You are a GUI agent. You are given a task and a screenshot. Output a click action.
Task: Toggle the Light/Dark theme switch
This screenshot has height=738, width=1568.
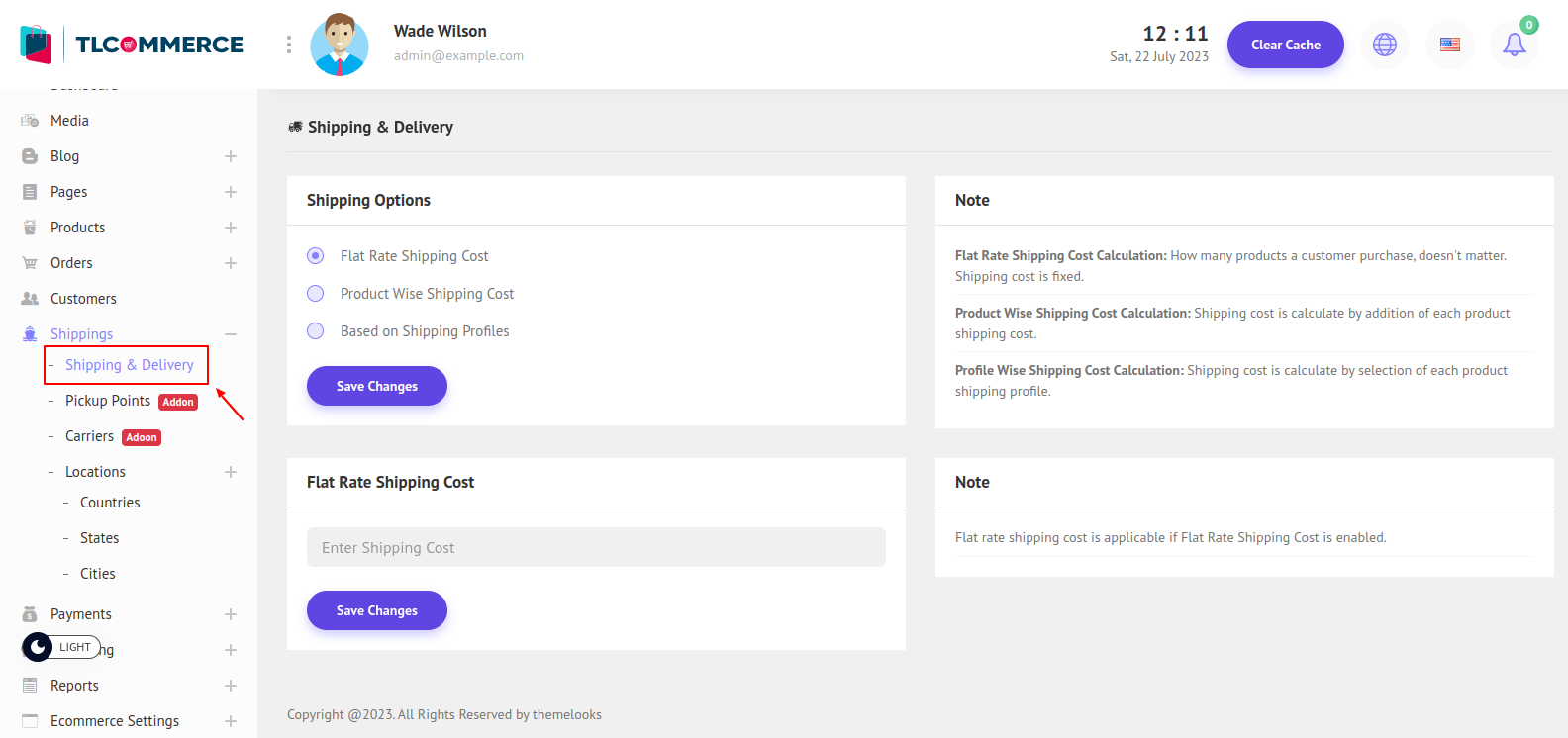[x=61, y=647]
